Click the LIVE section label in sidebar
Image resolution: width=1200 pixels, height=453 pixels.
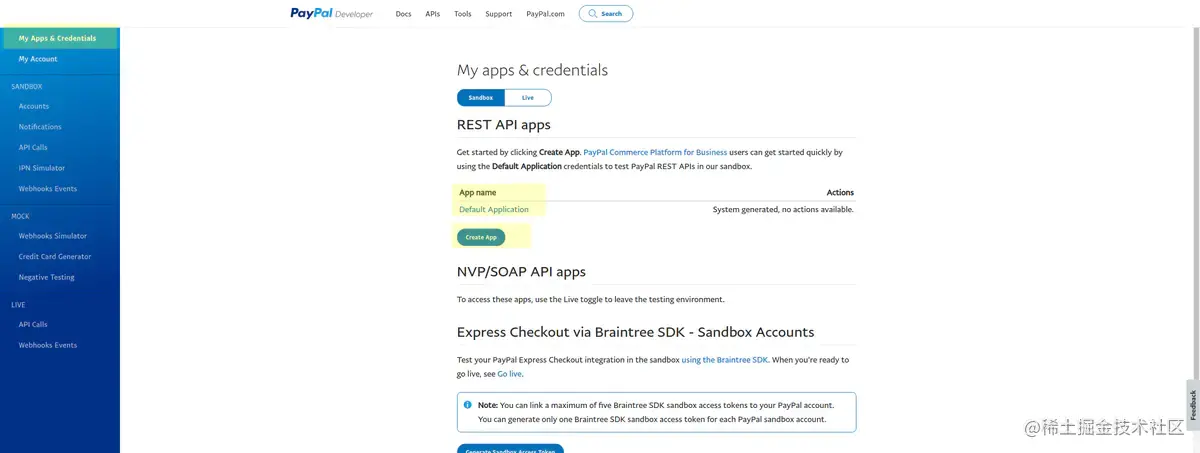click(18, 305)
